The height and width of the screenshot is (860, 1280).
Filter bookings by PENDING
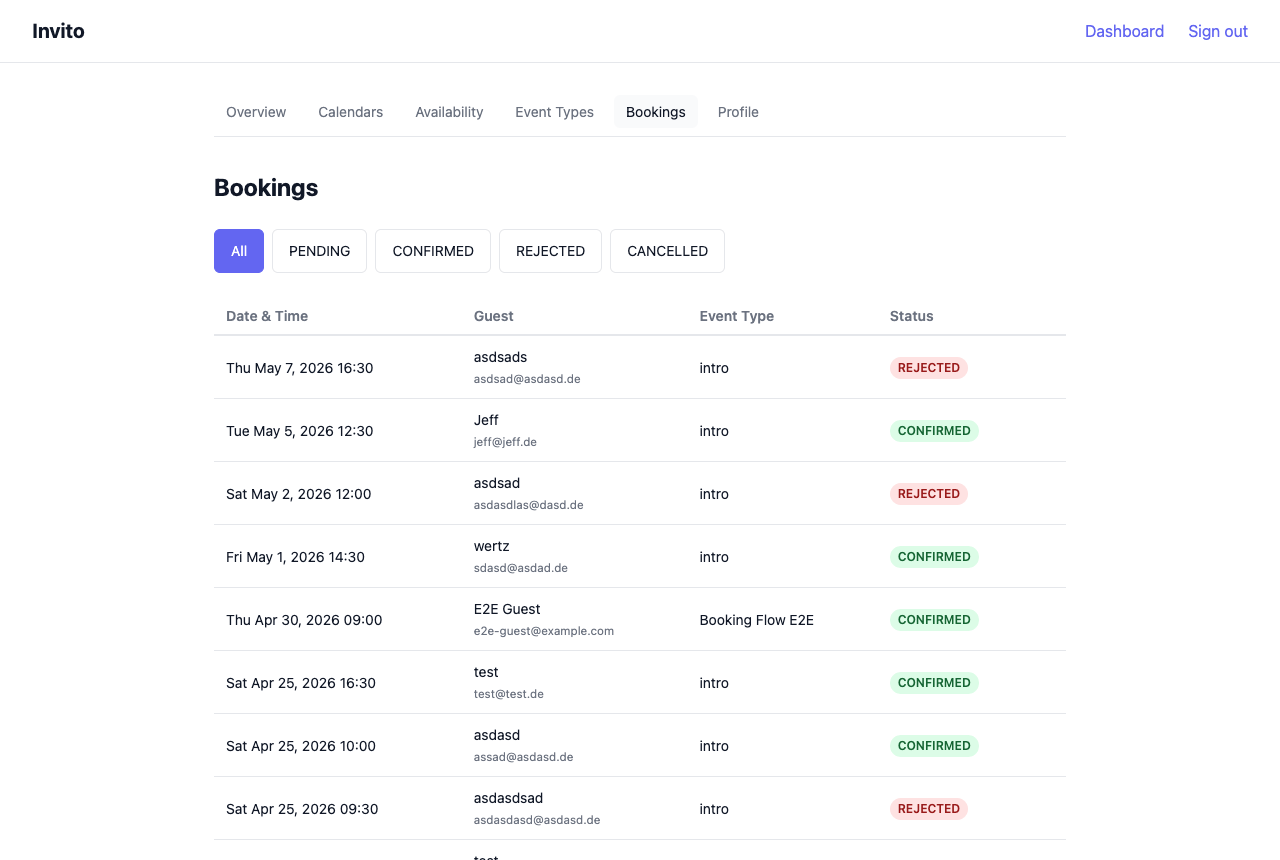click(319, 251)
